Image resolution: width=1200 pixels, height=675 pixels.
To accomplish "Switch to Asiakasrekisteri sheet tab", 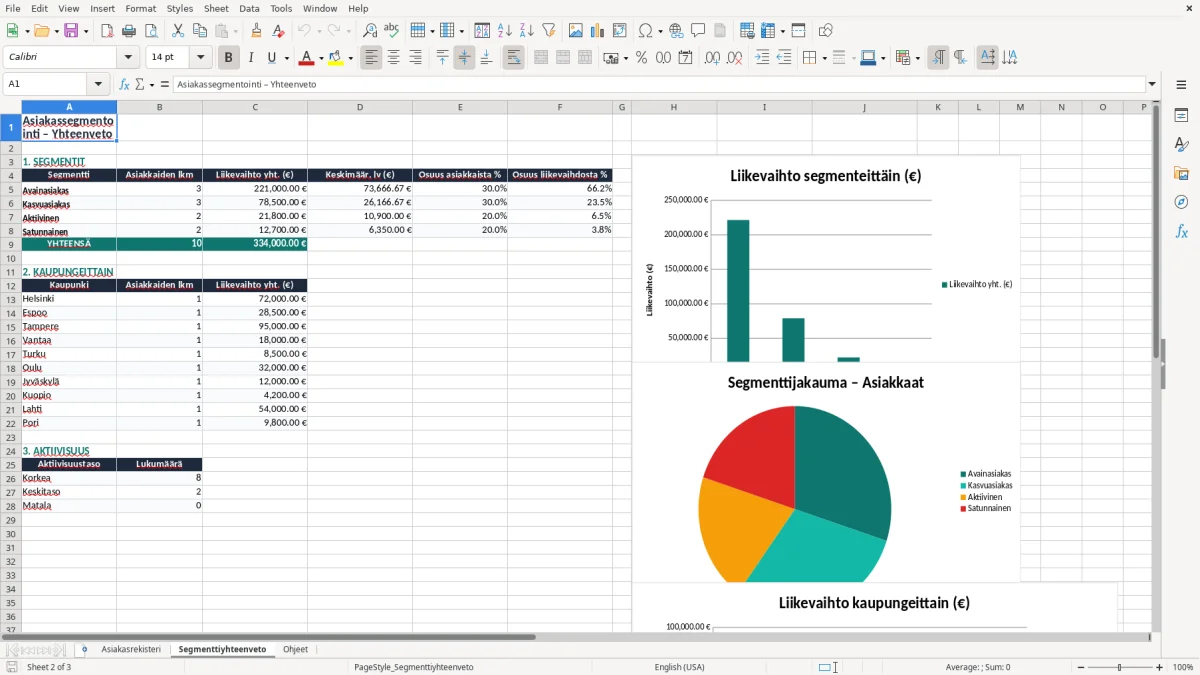I will click(131, 649).
